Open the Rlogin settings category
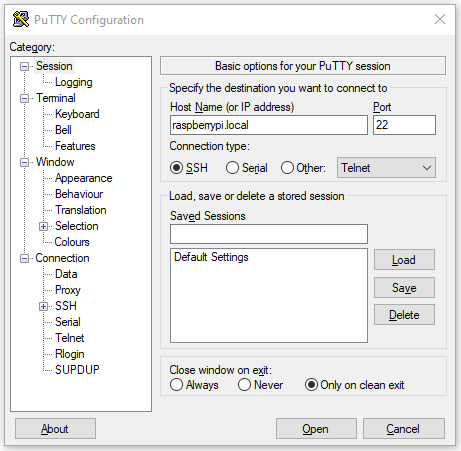The height and width of the screenshot is (451, 461). click(70, 354)
